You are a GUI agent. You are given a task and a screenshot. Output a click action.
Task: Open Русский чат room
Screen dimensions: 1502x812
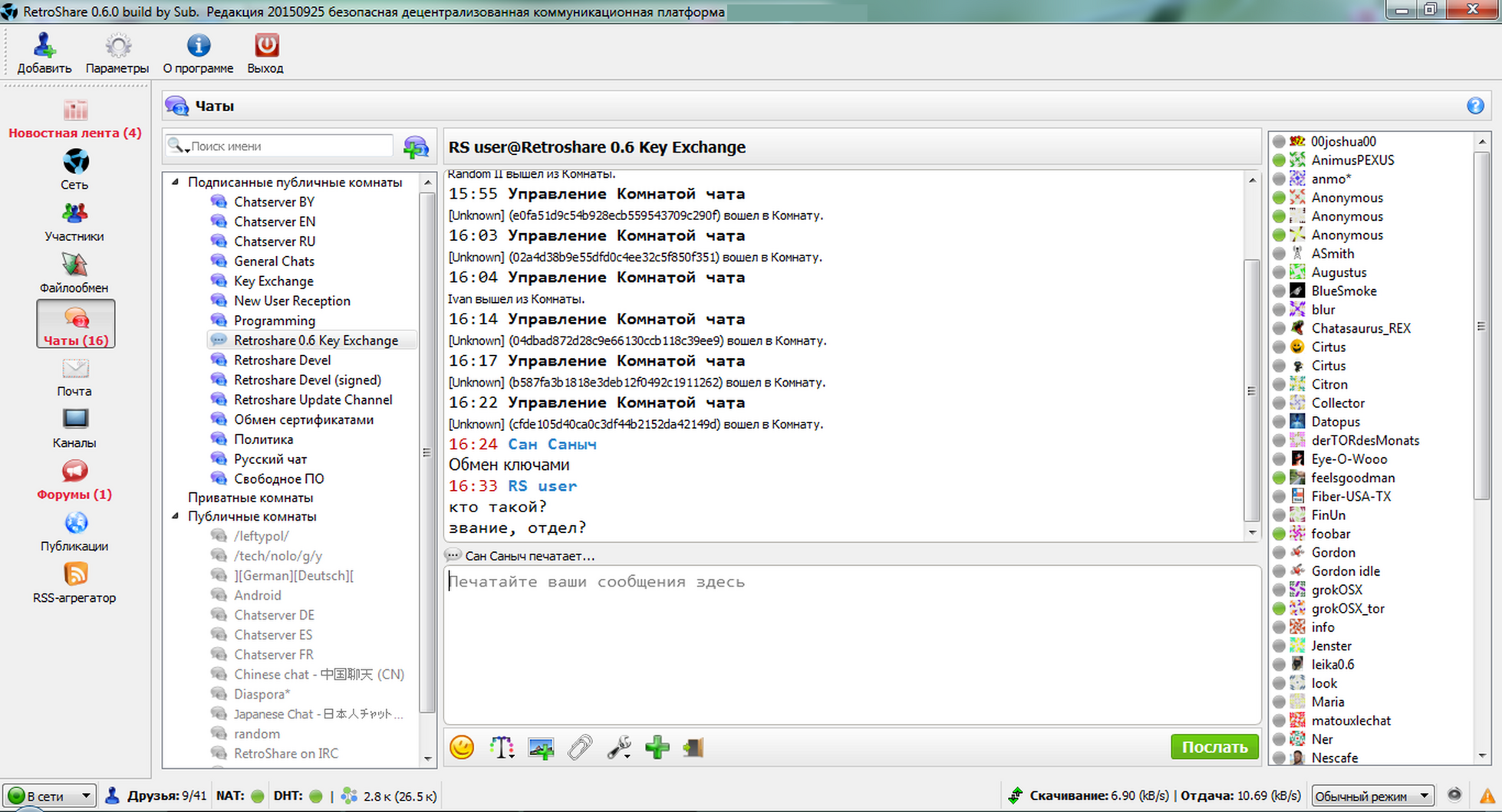270,459
